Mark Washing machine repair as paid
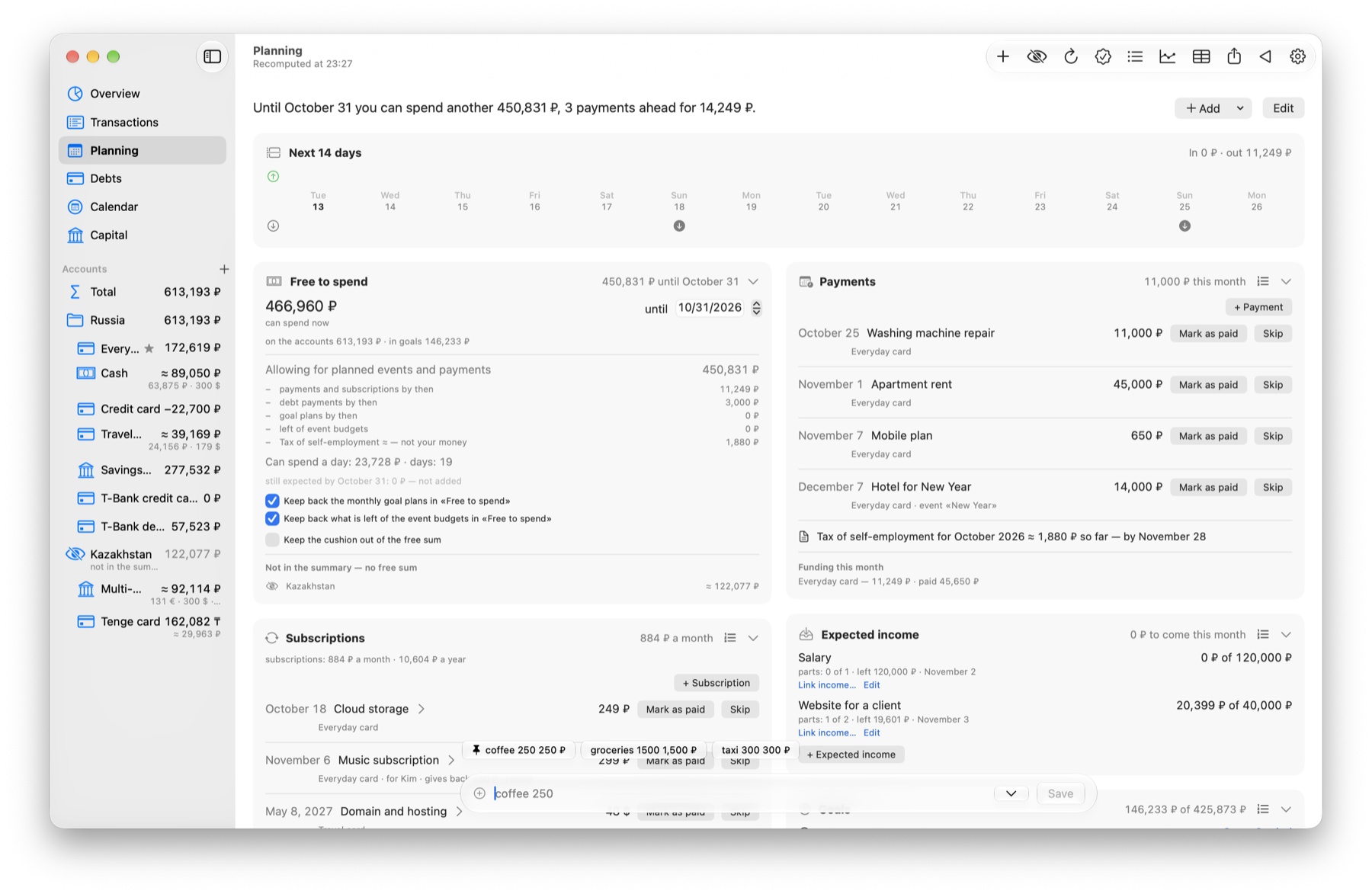Image resolution: width=1372 pixels, height=894 pixels. coord(1208,333)
